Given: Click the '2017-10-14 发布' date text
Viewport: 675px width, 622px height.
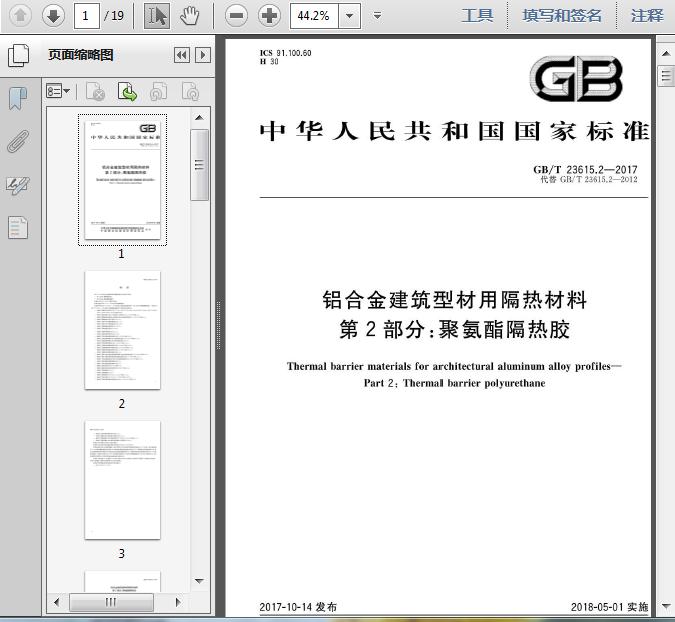Looking at the screenshot, I should 298,607.
